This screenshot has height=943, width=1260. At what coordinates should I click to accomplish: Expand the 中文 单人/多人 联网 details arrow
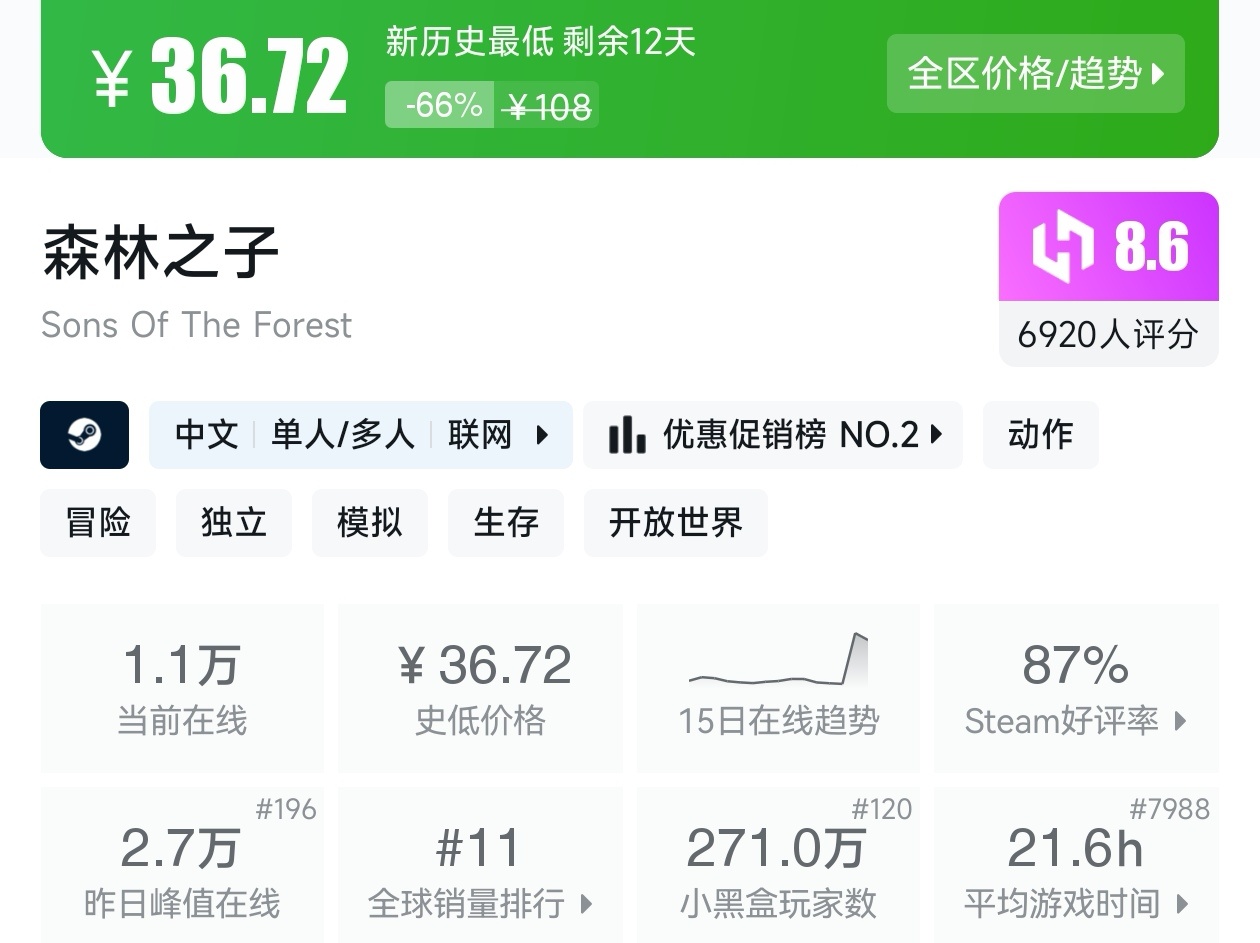point(542,435)
